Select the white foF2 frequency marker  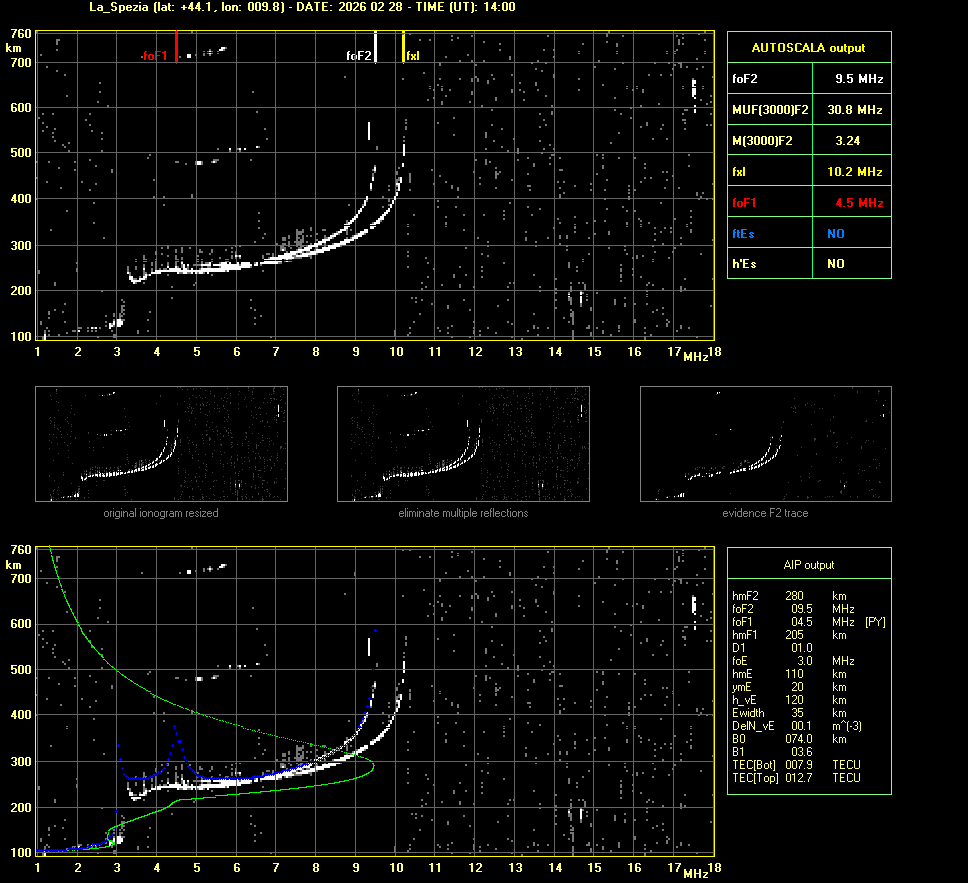pos(375,47)
